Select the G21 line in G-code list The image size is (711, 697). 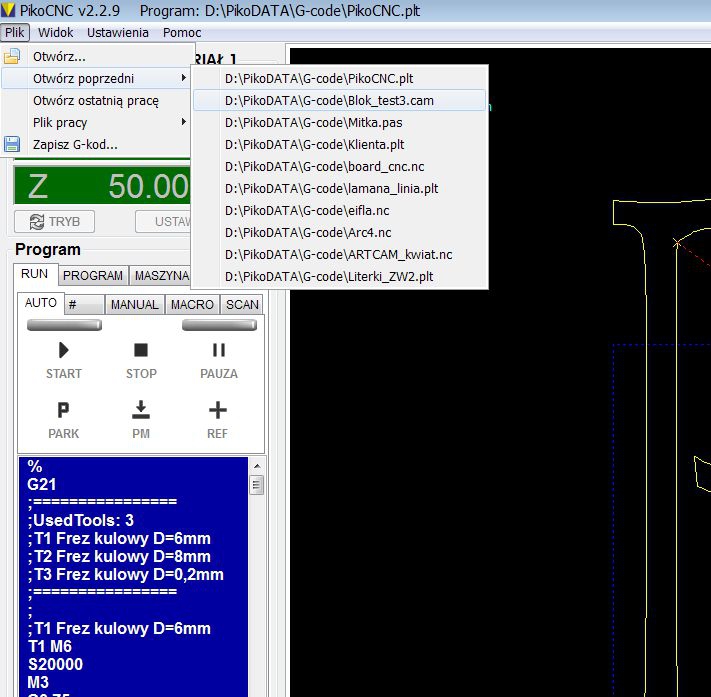[x=134, y=484]
